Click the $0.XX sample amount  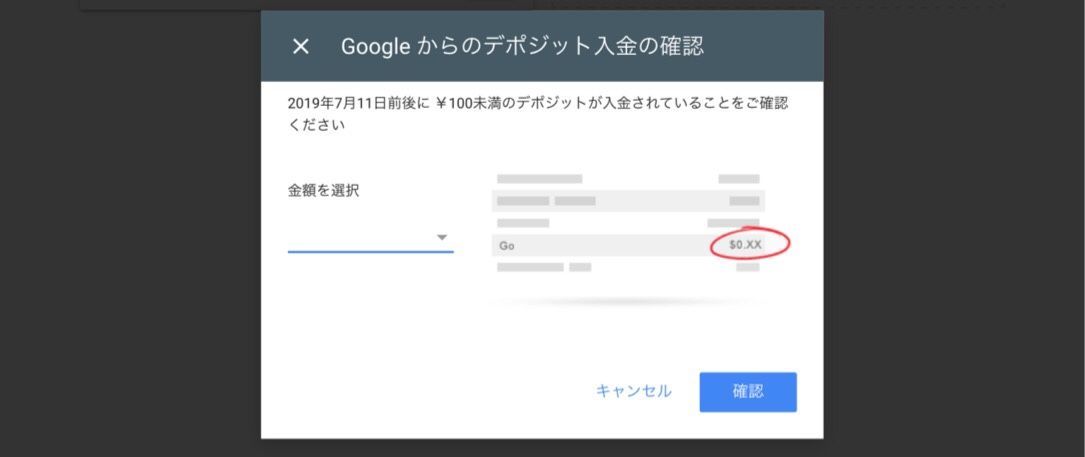point(745,244)
